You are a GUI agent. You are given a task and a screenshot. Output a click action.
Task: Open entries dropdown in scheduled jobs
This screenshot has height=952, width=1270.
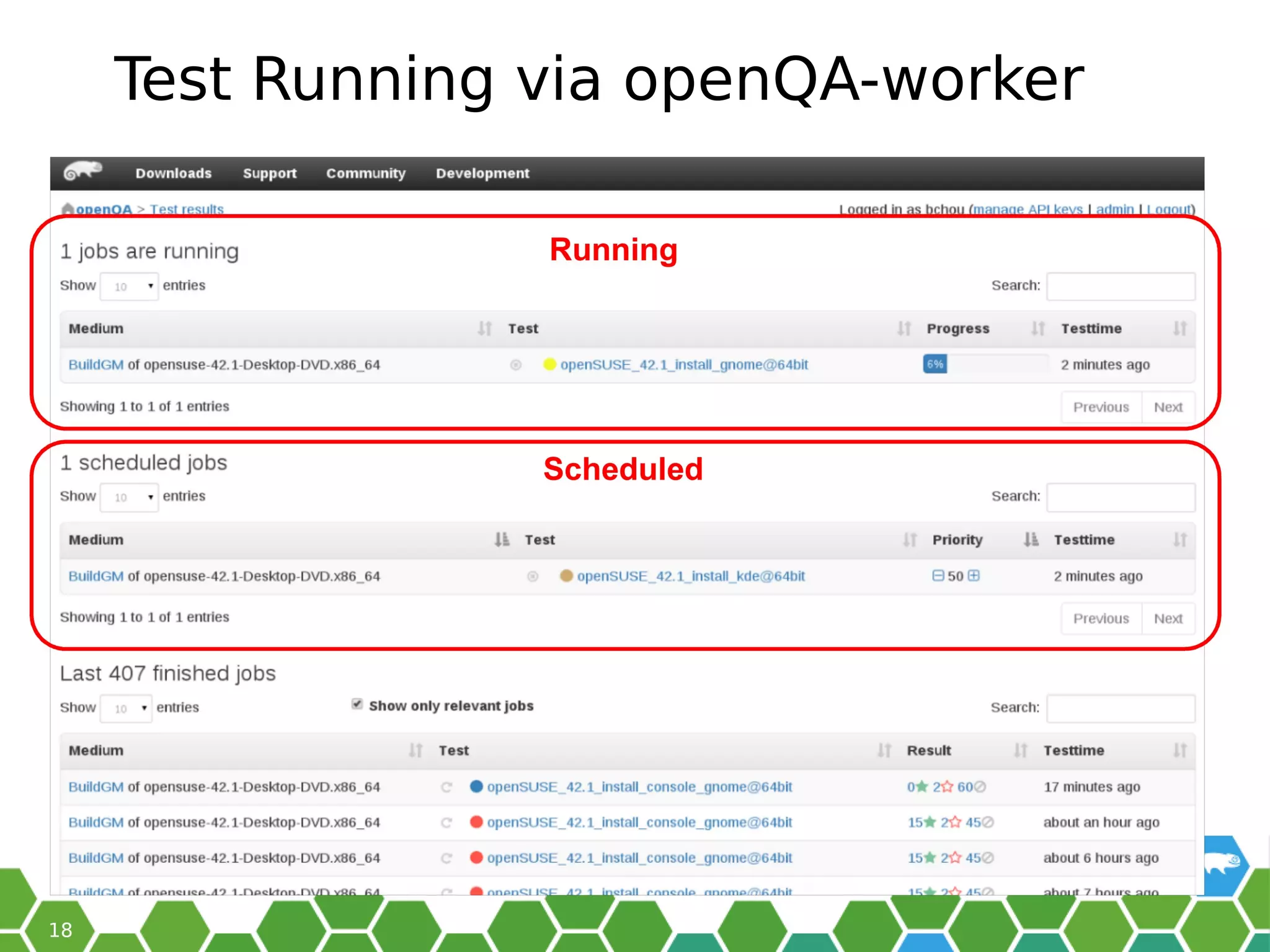point(129,498)
